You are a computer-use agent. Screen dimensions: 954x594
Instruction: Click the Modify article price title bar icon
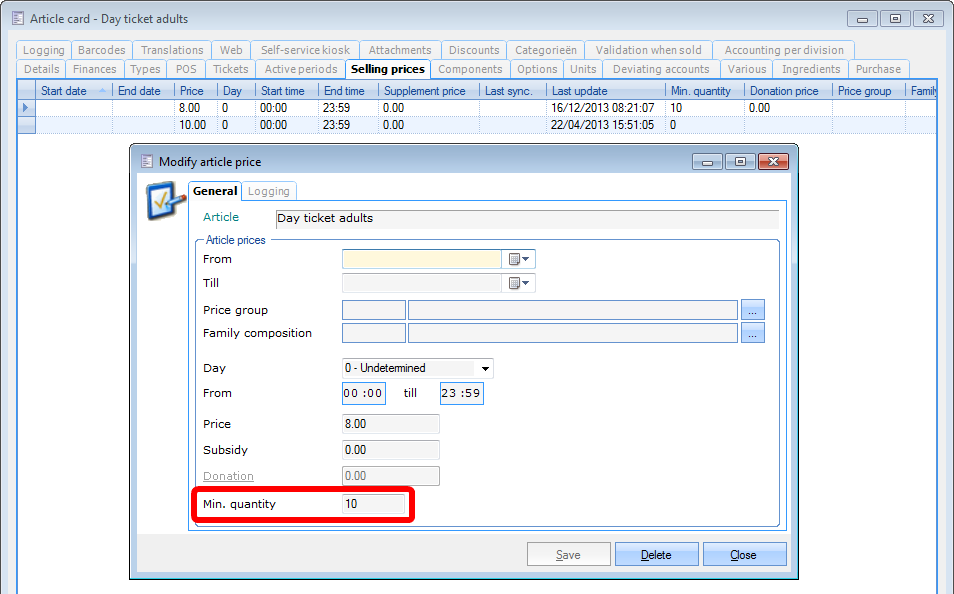click(x=147, y=161)
